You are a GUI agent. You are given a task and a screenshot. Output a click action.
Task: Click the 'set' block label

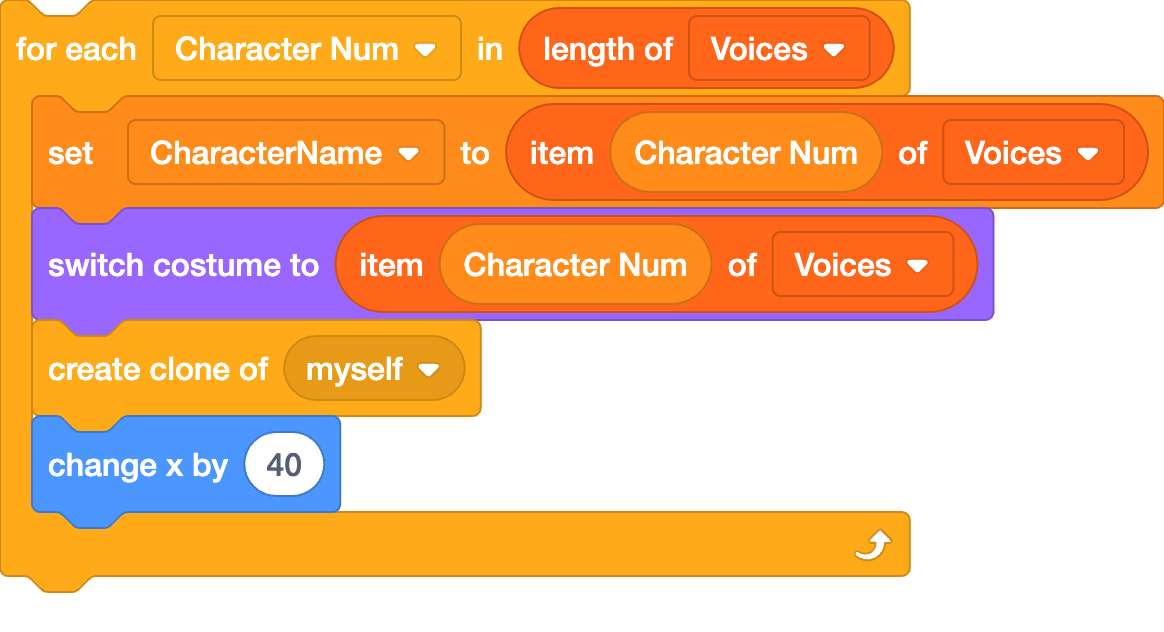(x=70, y=153)
